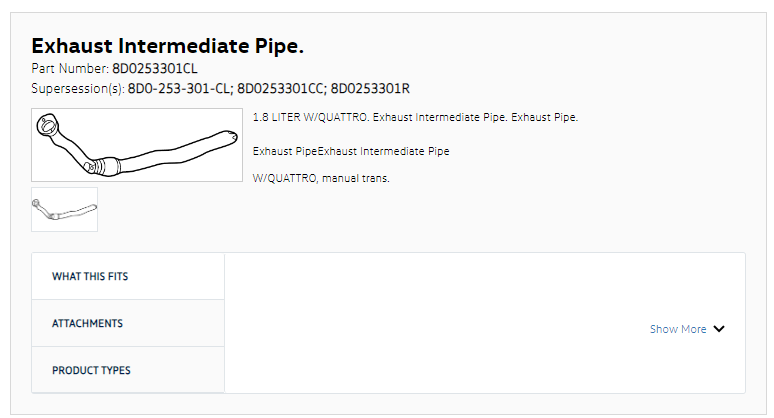The height and width of the screenshot is (418, 774).
Task: Click the flange end of the pipe drawing
Action: coord(48,125)
